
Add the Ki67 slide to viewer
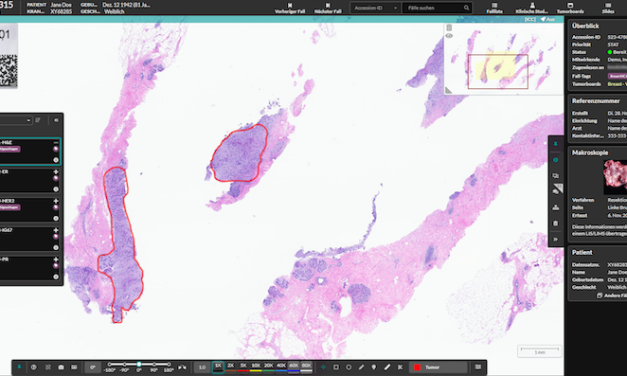pos(56,230)
